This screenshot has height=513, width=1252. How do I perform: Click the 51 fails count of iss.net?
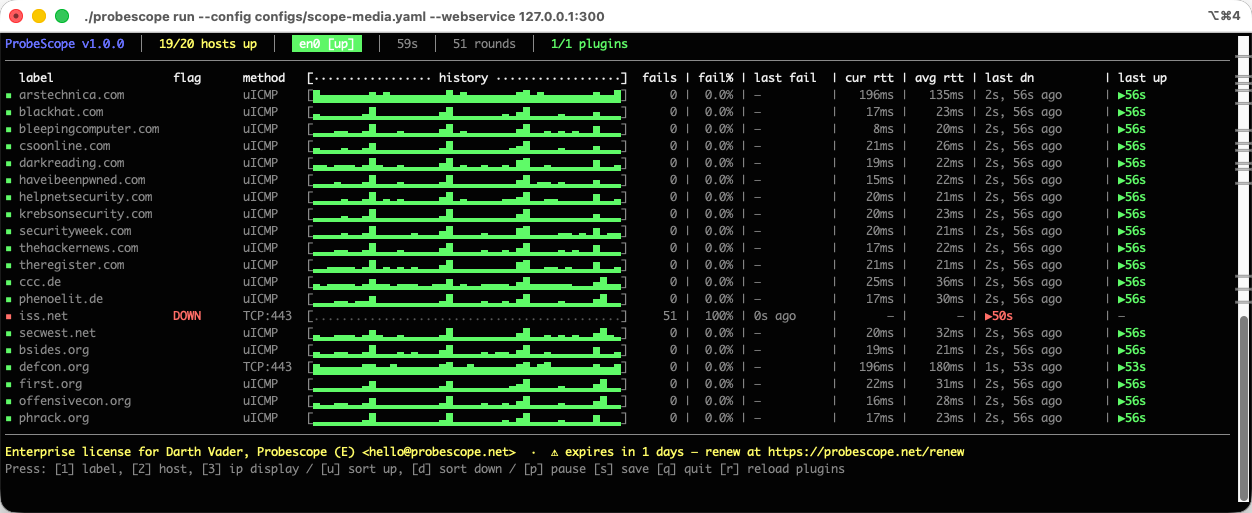pos(670,316)
